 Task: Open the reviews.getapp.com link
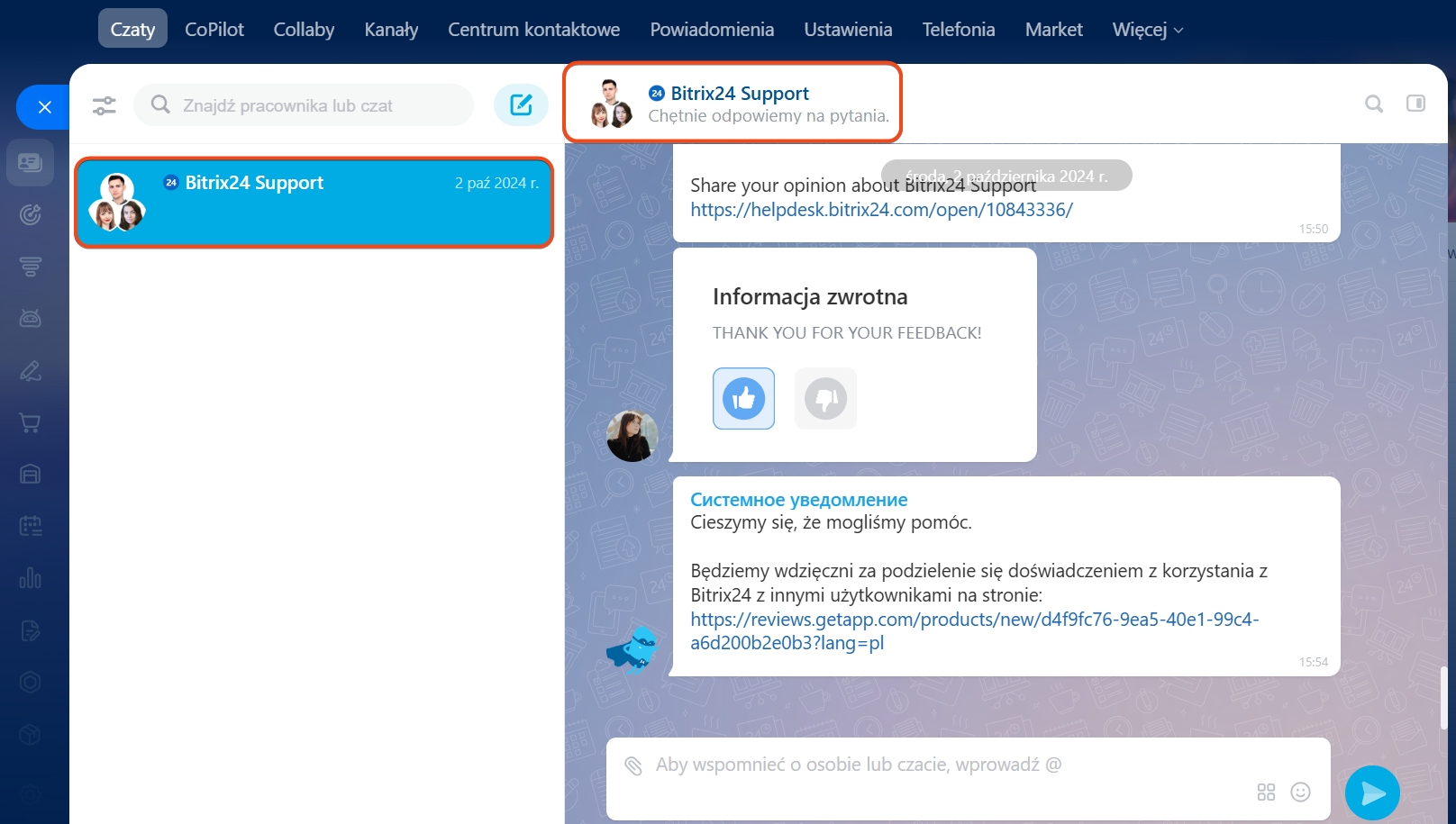[974, 631]
